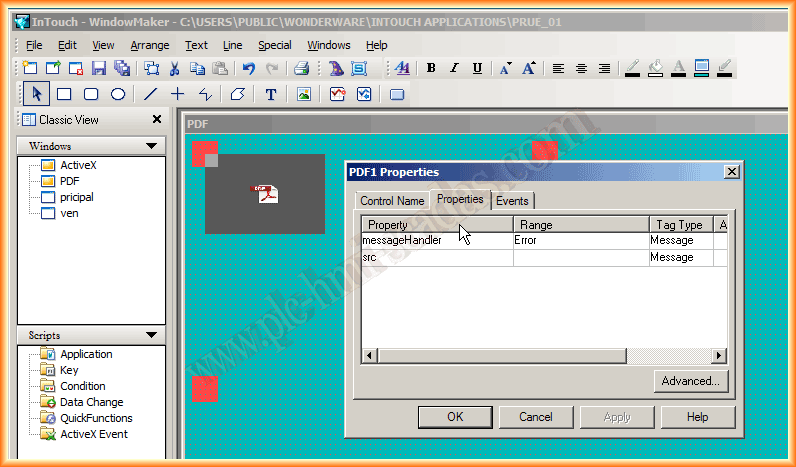796x467 pixels.
Task: Toggle Italic text formatting
Action: (x=454, y=68)
